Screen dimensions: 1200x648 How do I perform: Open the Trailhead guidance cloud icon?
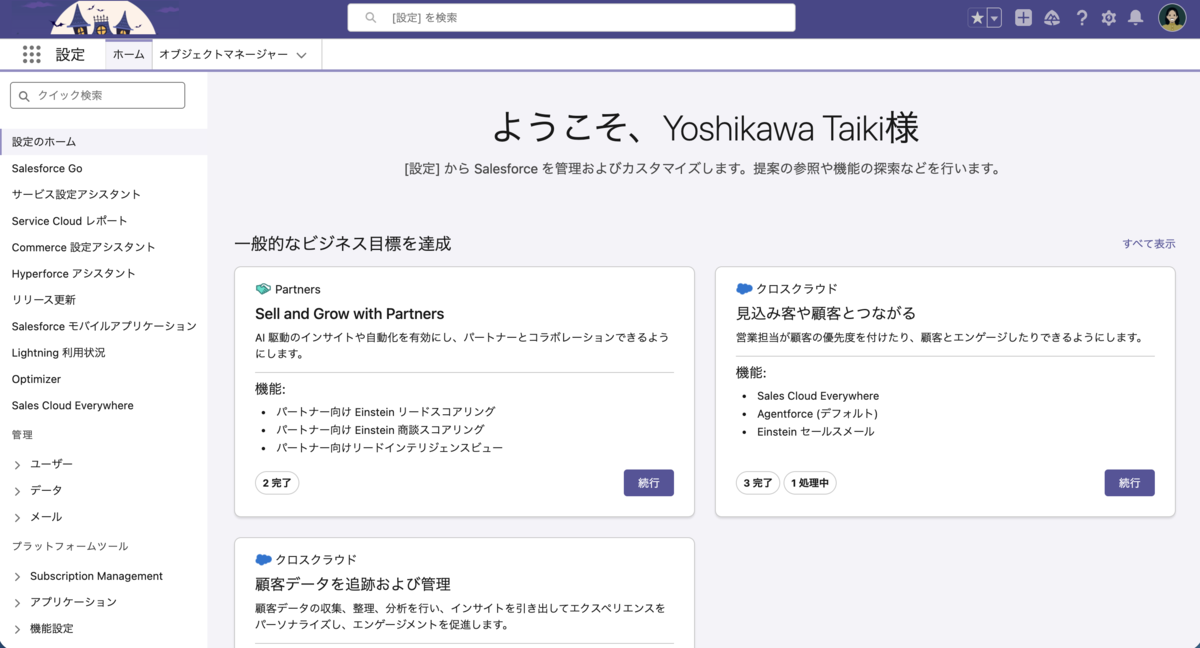pyautogui.click(x=1052, y=18)
